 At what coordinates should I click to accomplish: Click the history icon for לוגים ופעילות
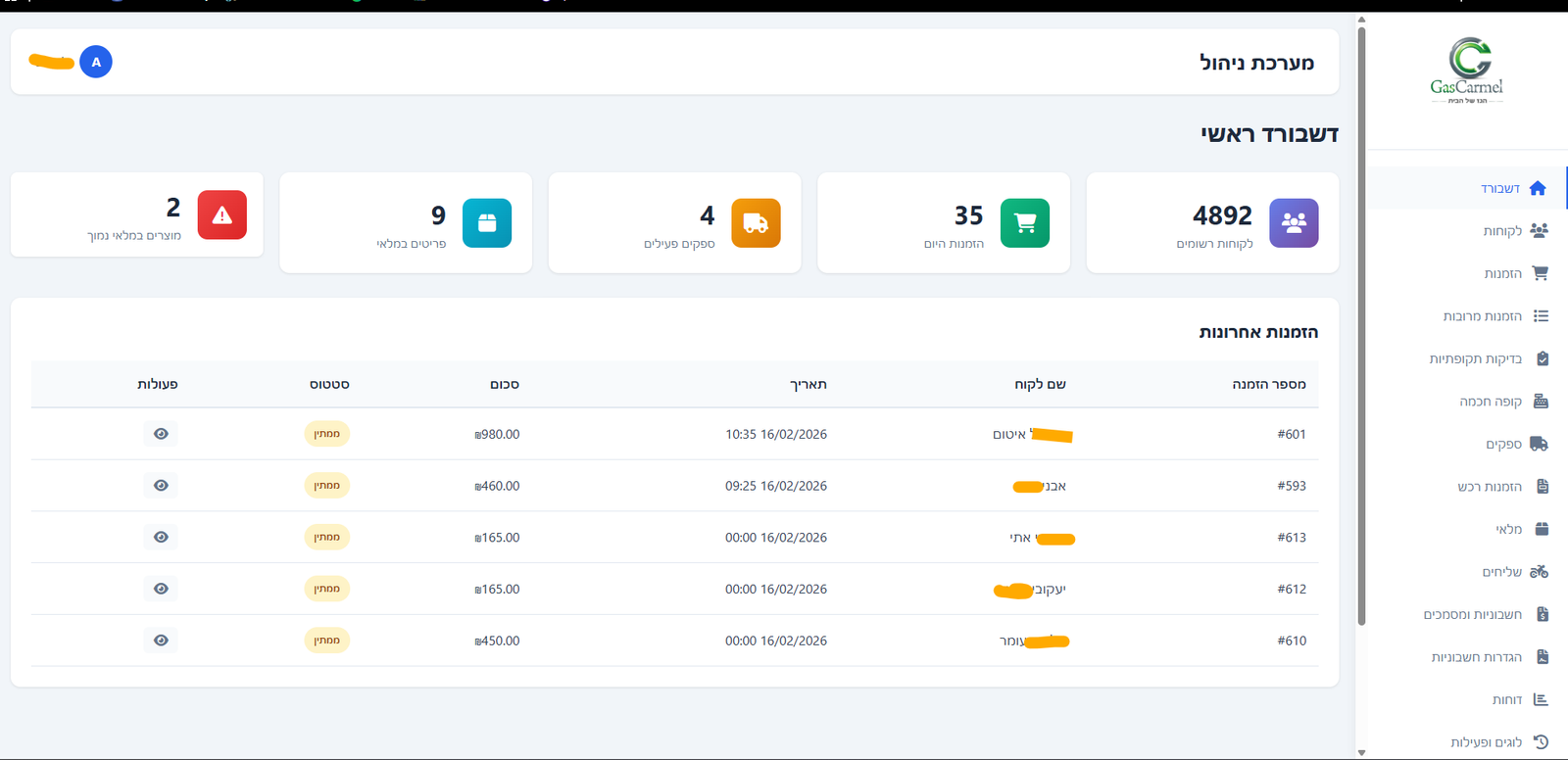tap(1541, 741)
